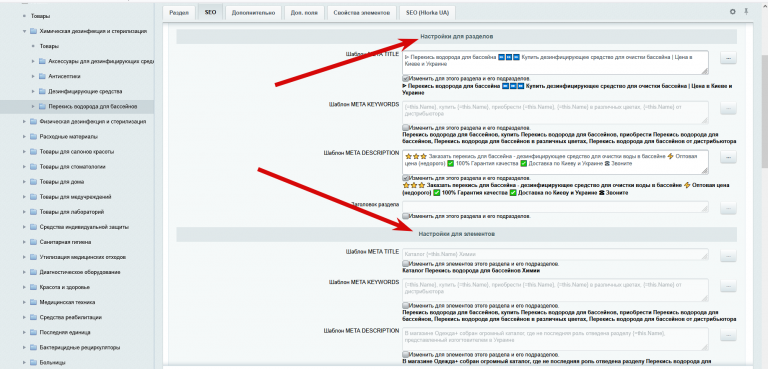Screen dimensions: 768x369
Task: Enable Заголовок раздела override checkbox
Action: click(x=406, y=216)
